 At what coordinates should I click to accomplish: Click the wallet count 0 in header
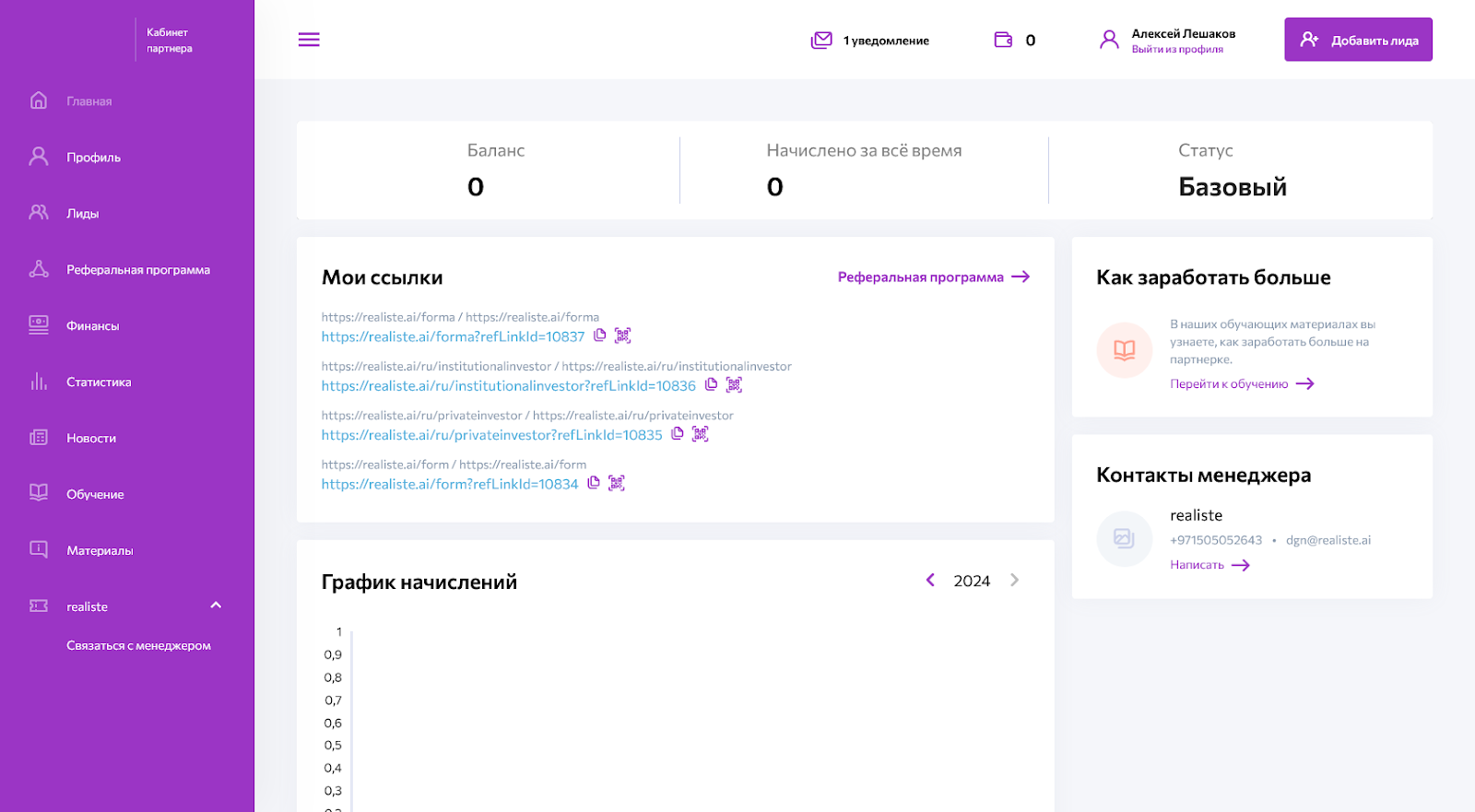tap(1031, 41)
